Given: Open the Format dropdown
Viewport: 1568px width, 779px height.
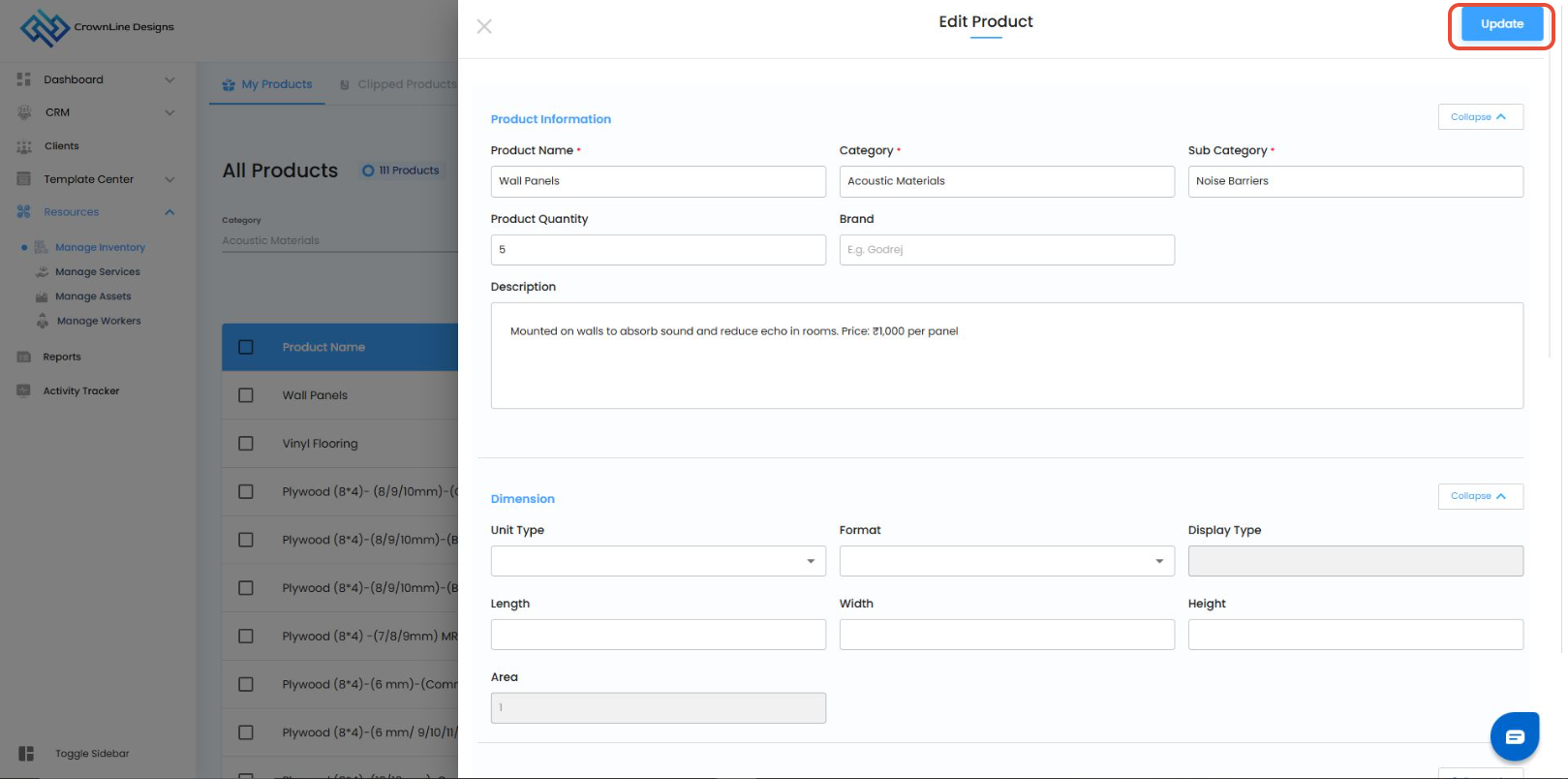Looking at the screenshot, I should (x=1006, y=561).
